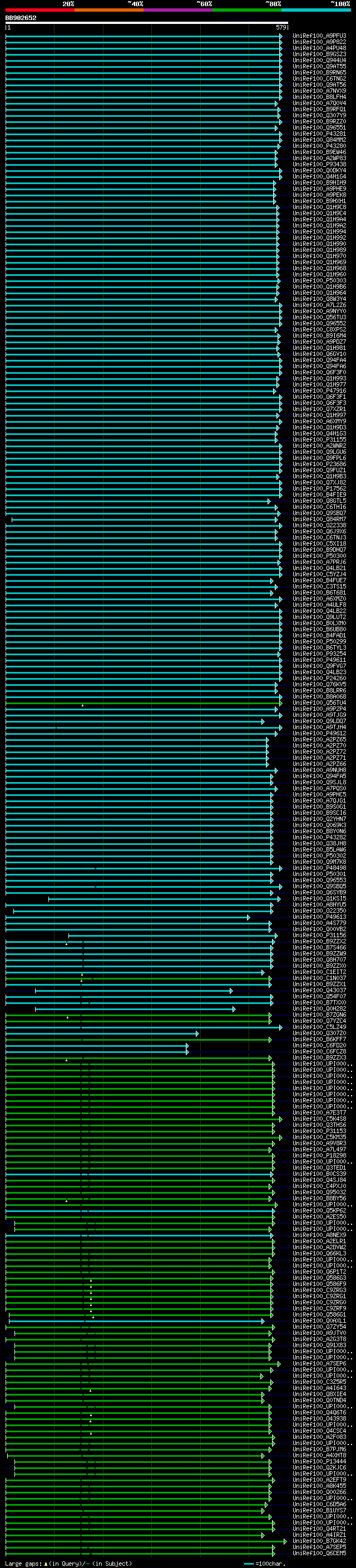This screenshot has width=356, height=1568.
Task: Select hit label UniRef100_A2EFT9
Action: (x=319, y=1480)
